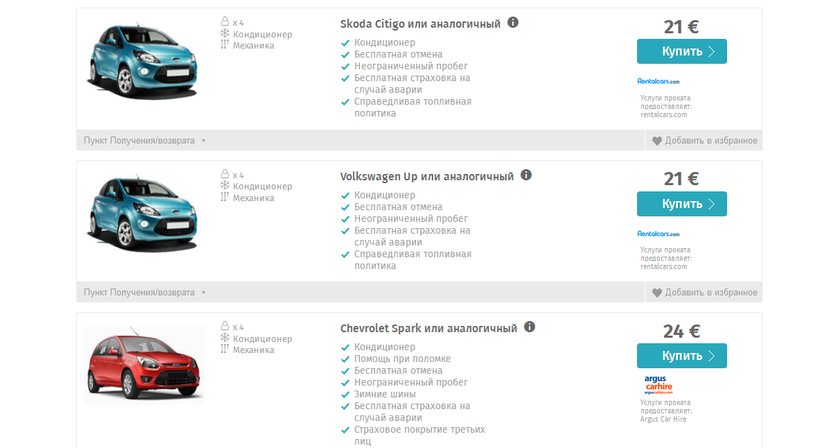Buy the Volkswagen Up for 21 €
The image size is (820, 448).
pyautogui.click(x=681, y=204)
